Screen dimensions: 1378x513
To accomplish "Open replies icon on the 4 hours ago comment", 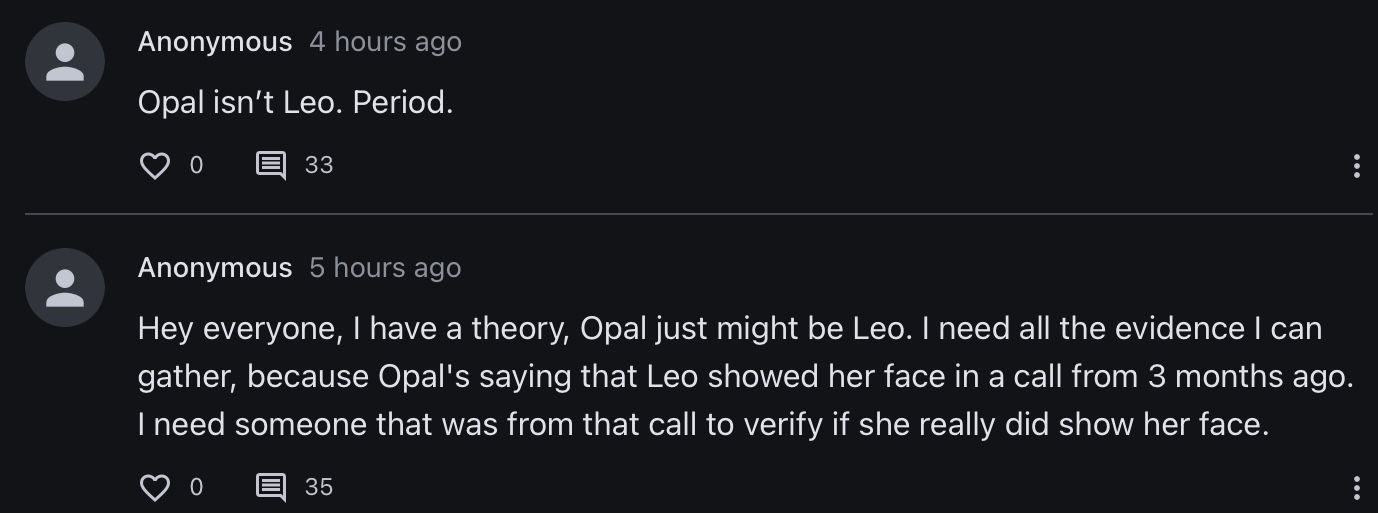I will 271,165.
